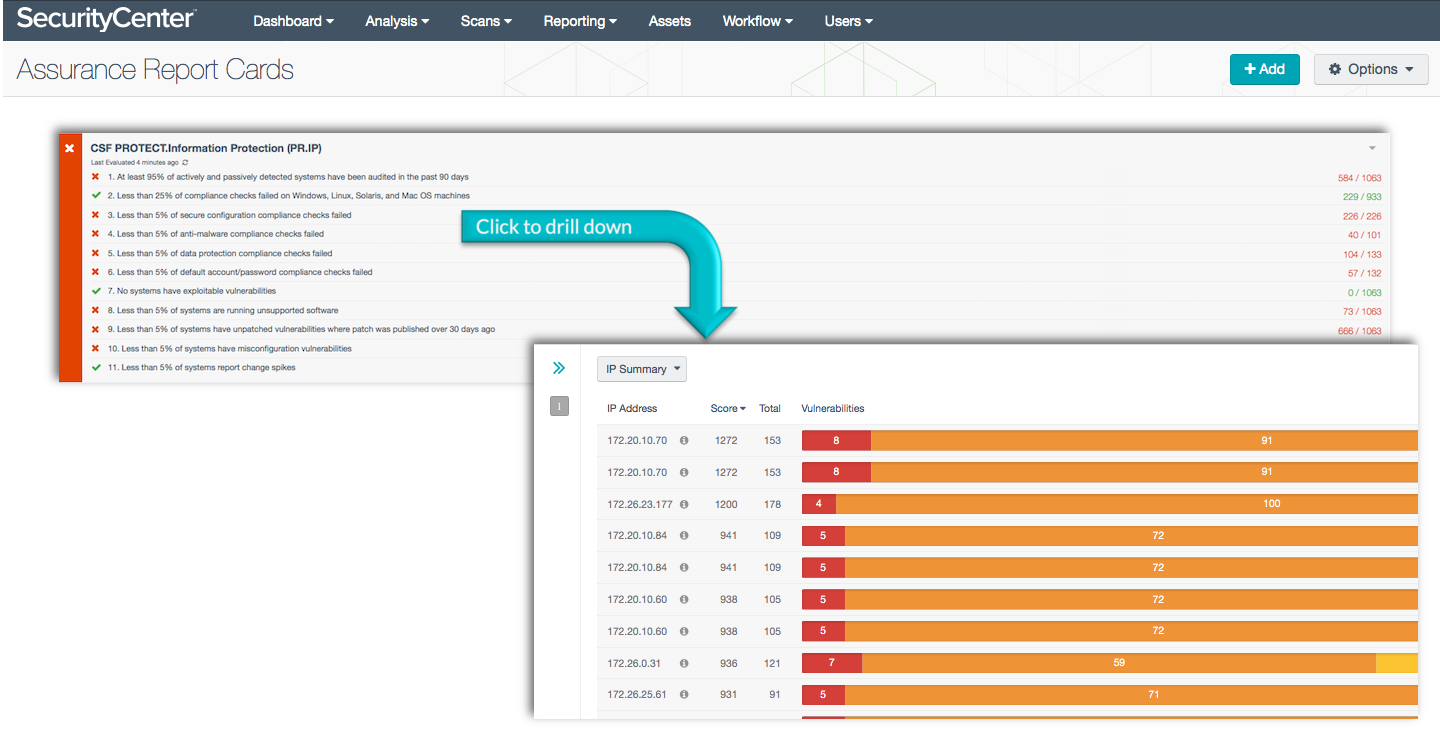Click the double-chevron icon in the drill-down panel
1440x739 pixels.
tap(558, 367)
